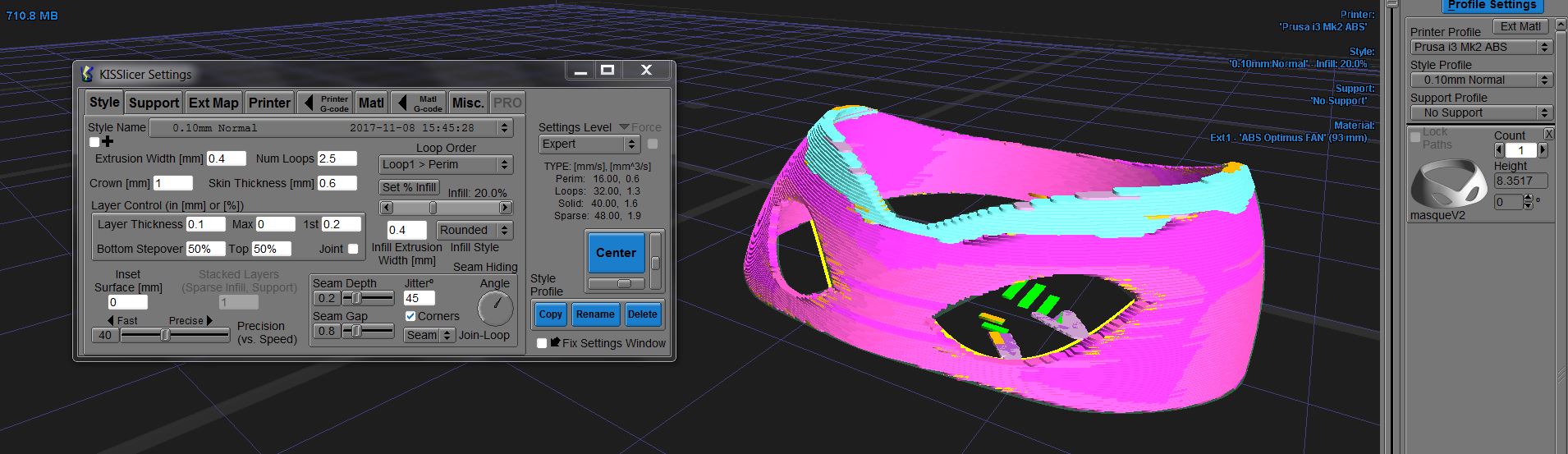This screenshot has height=454, width=1568.
Task: Open the Seam Join-Loop dropdown
Action: [x=429, y=335]
